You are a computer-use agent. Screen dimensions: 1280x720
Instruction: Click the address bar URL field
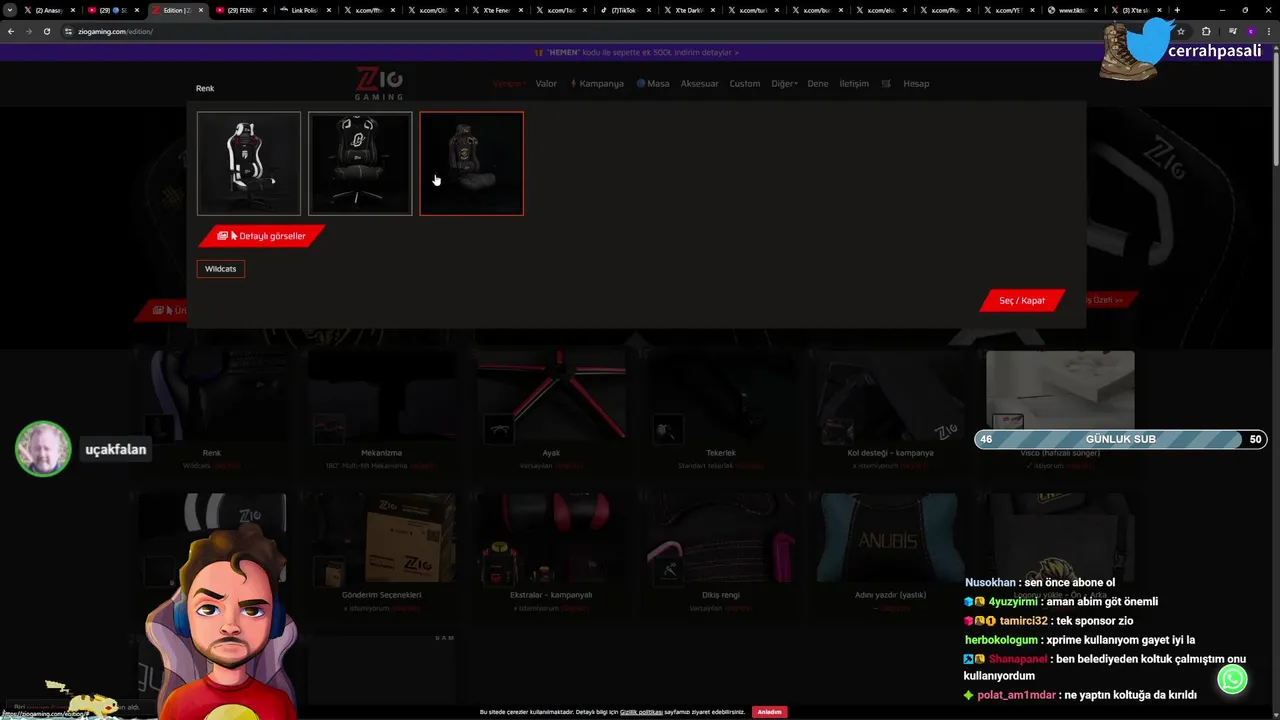tap(600, 31)
